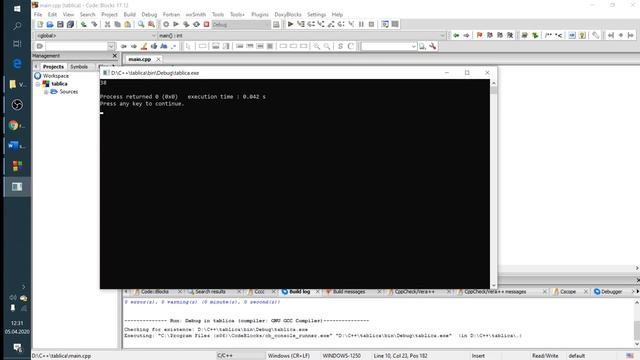The image size is (640, 360).
Task: Click the DoxyBlocks block comment icon
Action: coord(548,36)
